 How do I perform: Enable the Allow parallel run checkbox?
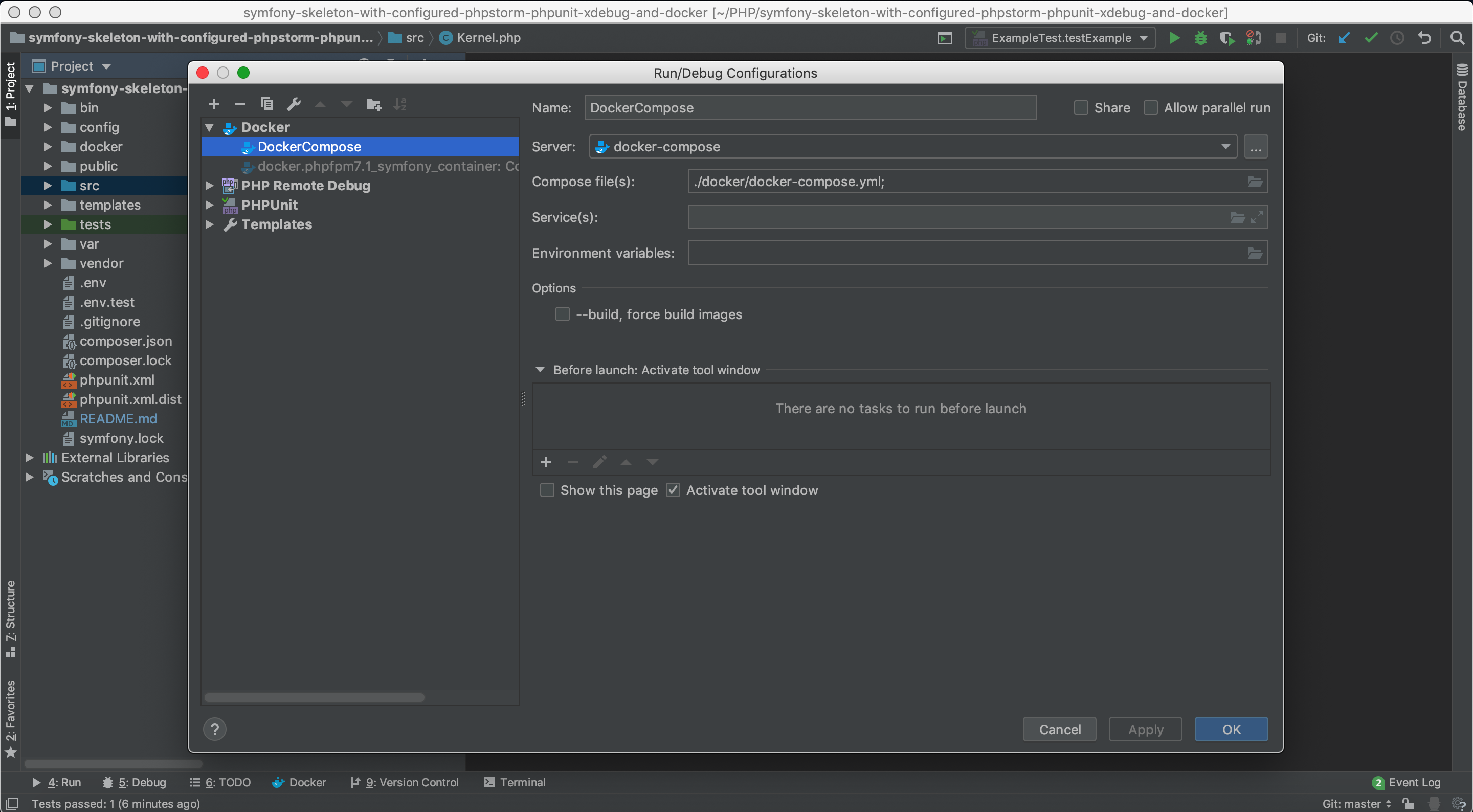pos(1152,107)
